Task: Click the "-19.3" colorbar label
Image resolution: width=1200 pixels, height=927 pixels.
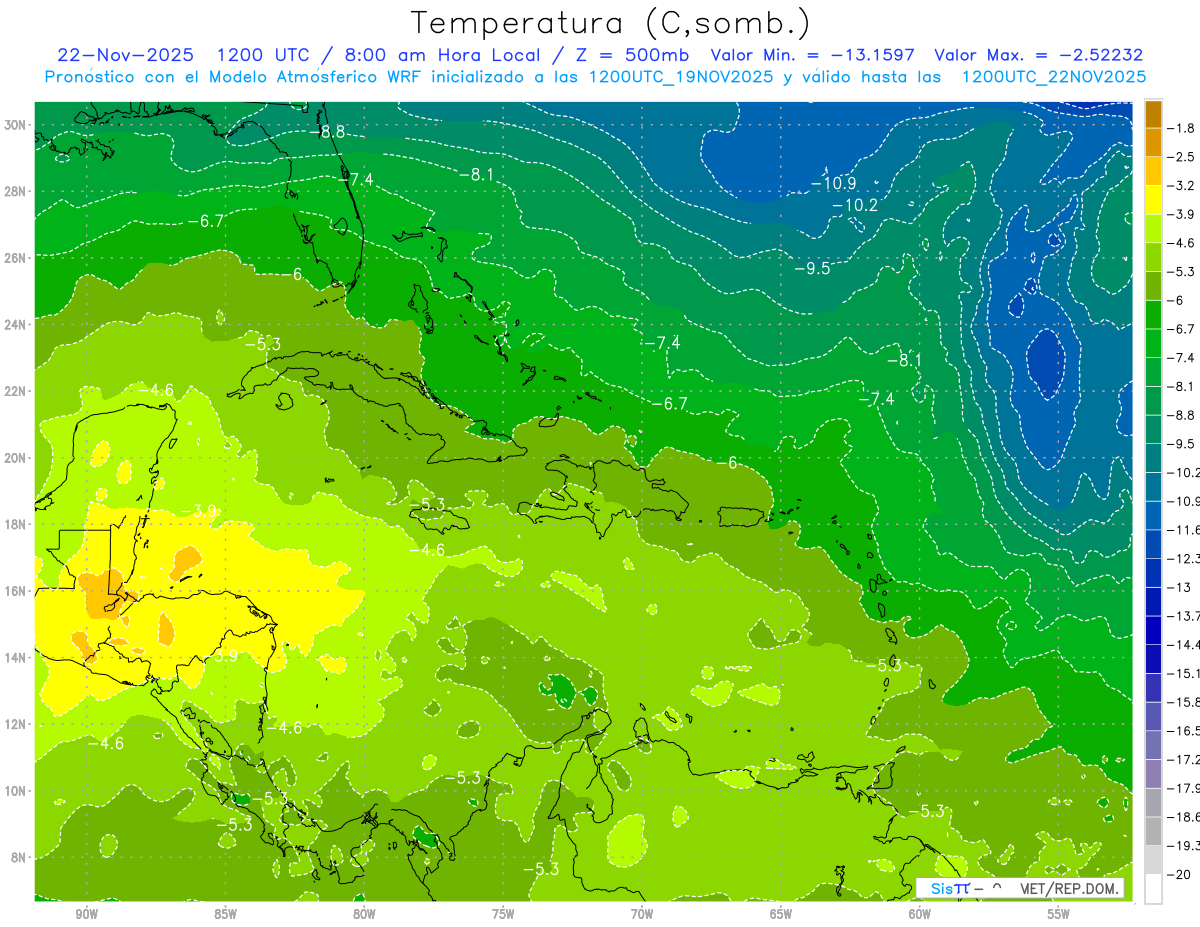Action: (1183, 845)
